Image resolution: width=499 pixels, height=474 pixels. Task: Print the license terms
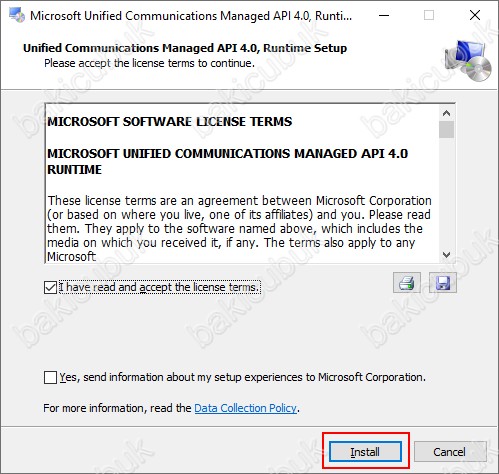point(407,283)
